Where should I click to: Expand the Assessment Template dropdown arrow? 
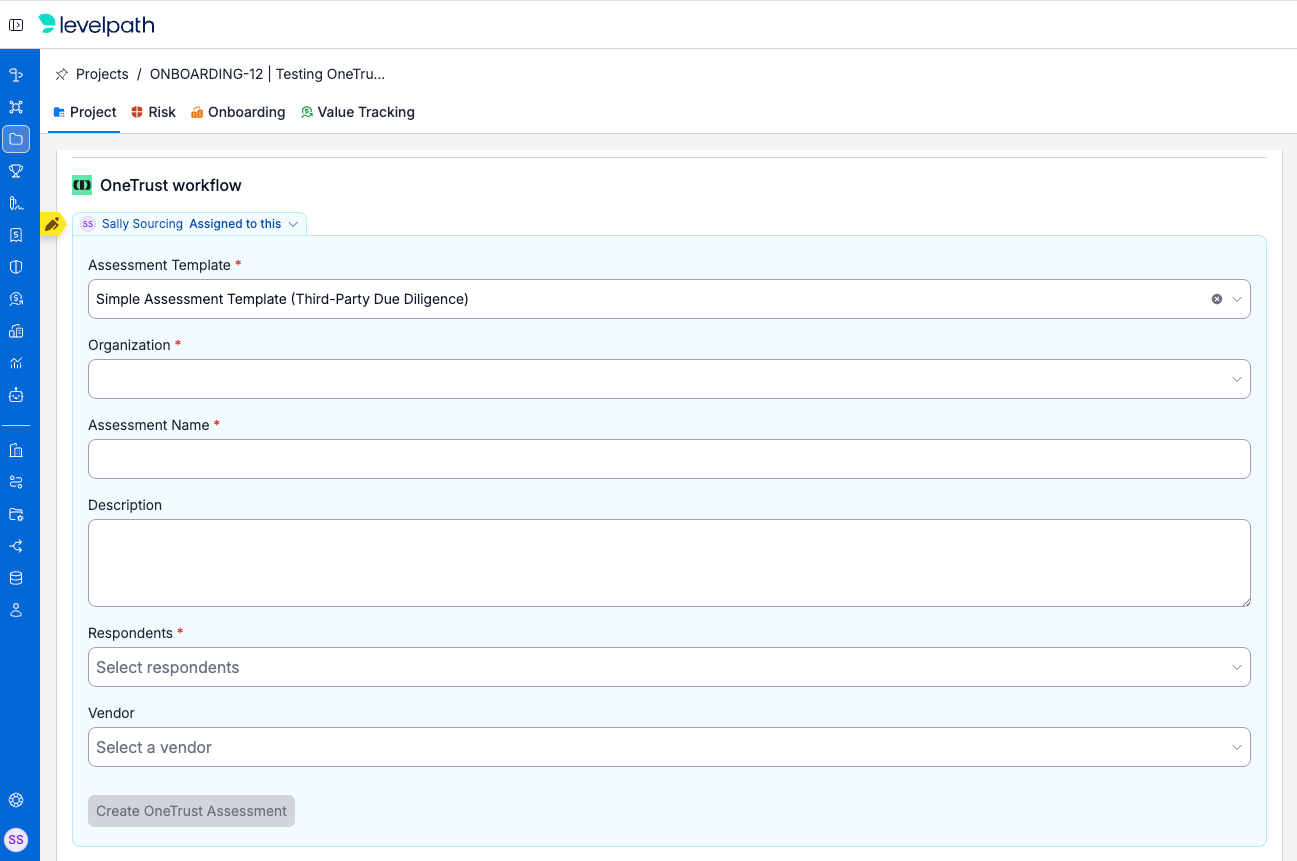1237,299
